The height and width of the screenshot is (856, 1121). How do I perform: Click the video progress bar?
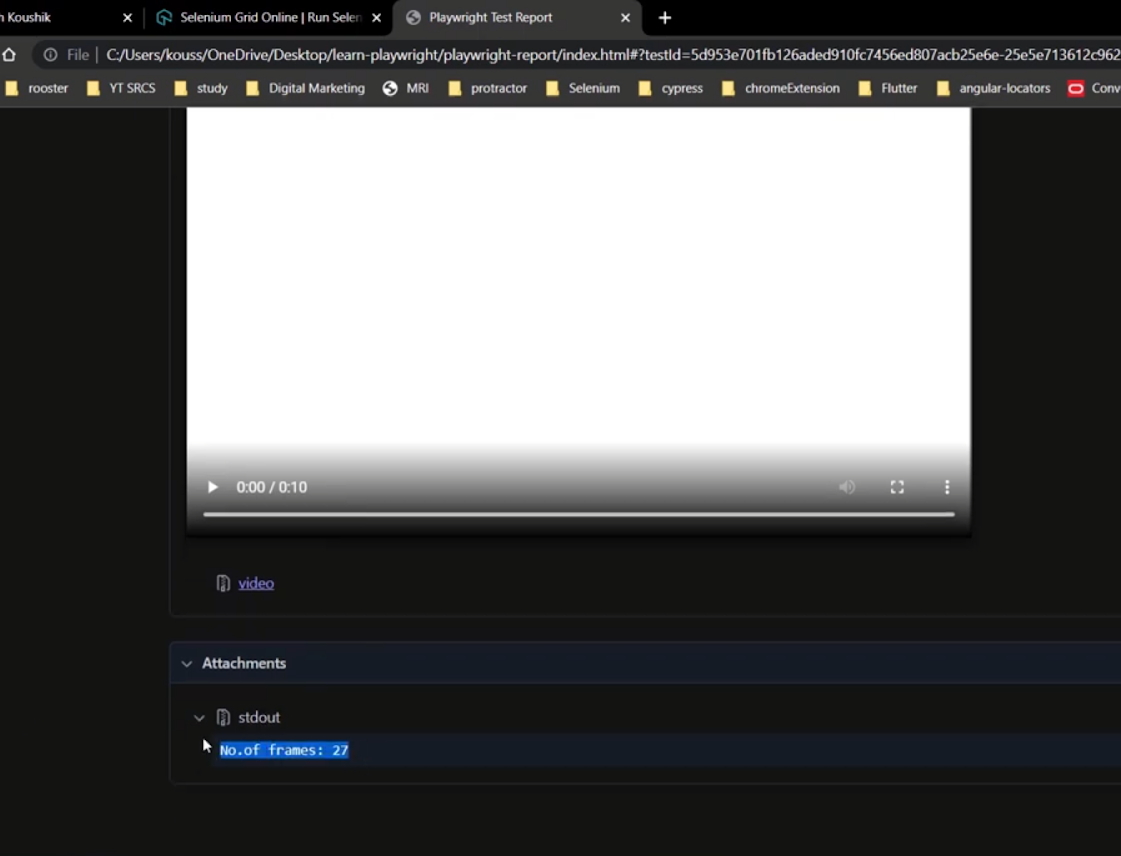click(x=579, y=514)
